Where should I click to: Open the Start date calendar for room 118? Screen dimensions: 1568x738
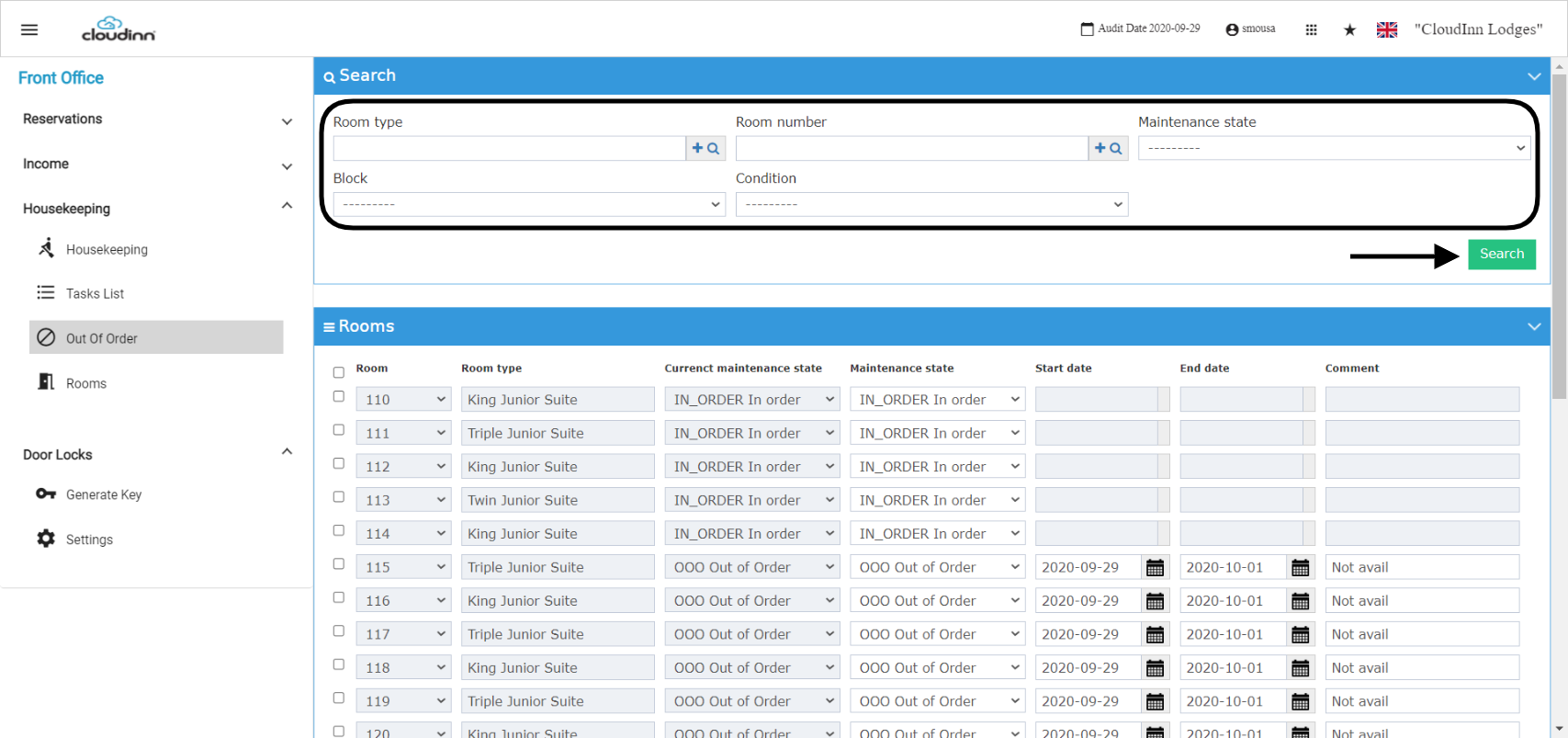click(1155, 668)
